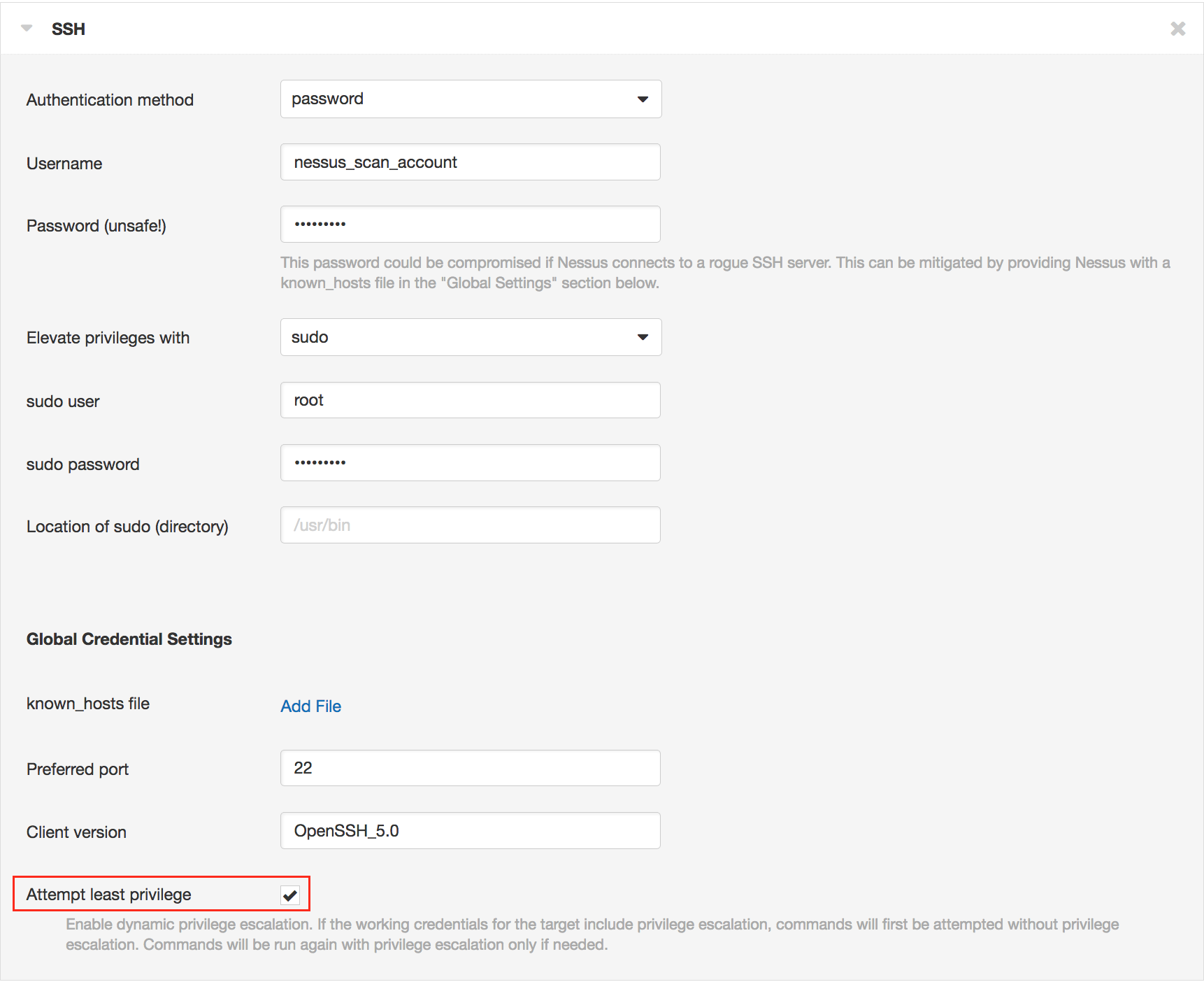The height and width of the screenshot is (982, 1204).
Task: Click the dynamic privilege escalation description
Action: point(592,934)
